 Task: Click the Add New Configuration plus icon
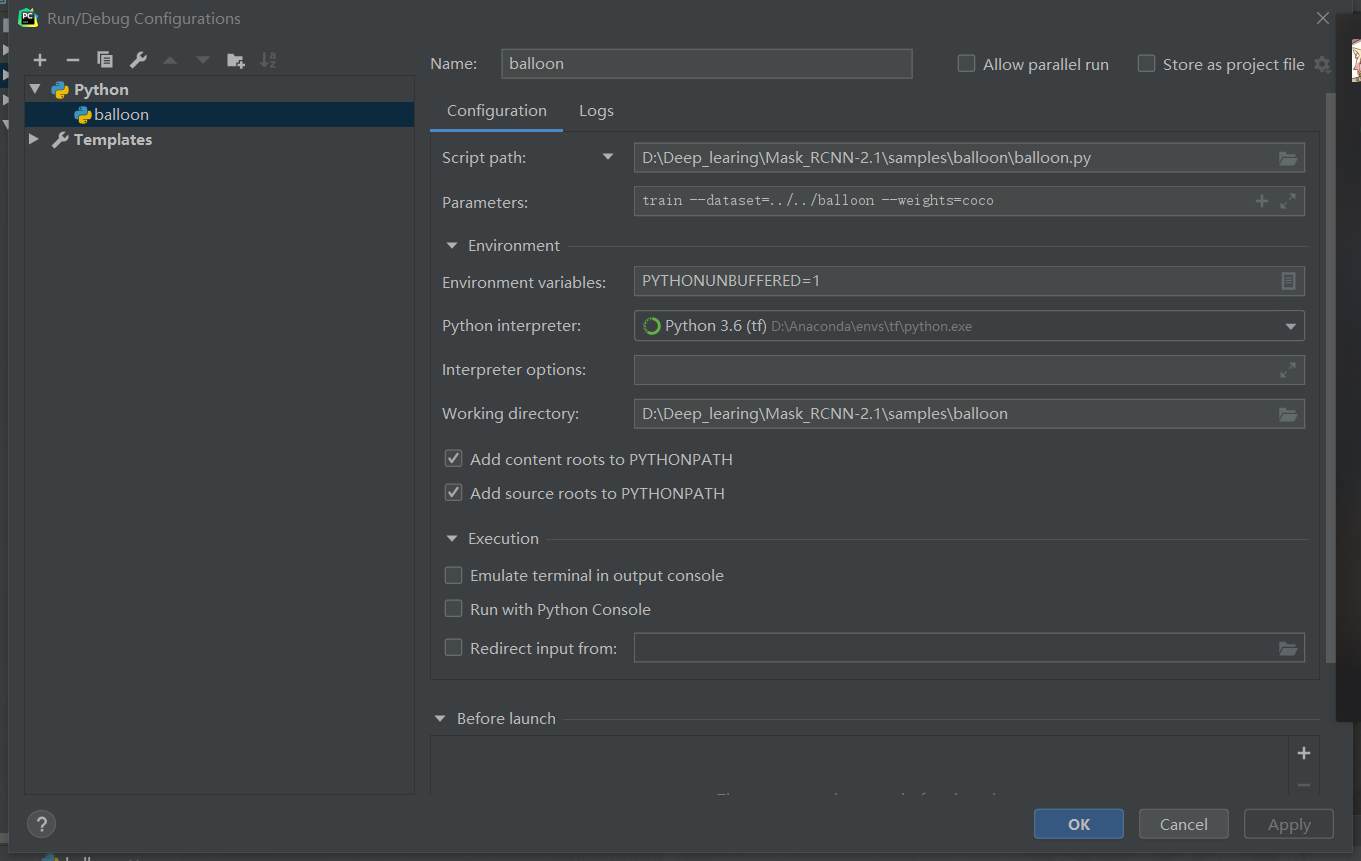click(x=40, y=60)
